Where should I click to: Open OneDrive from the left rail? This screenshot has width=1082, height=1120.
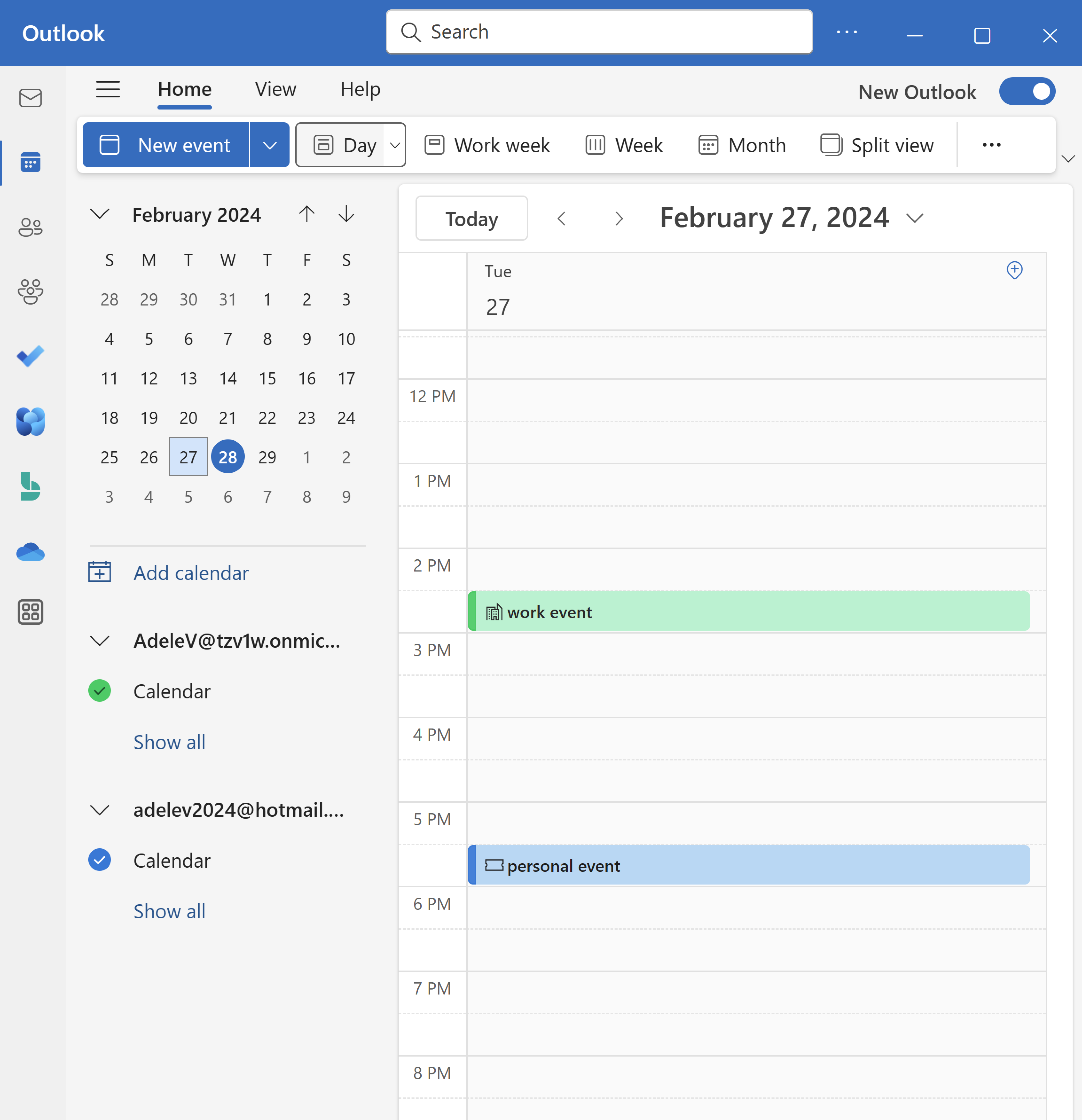(30, 552)
